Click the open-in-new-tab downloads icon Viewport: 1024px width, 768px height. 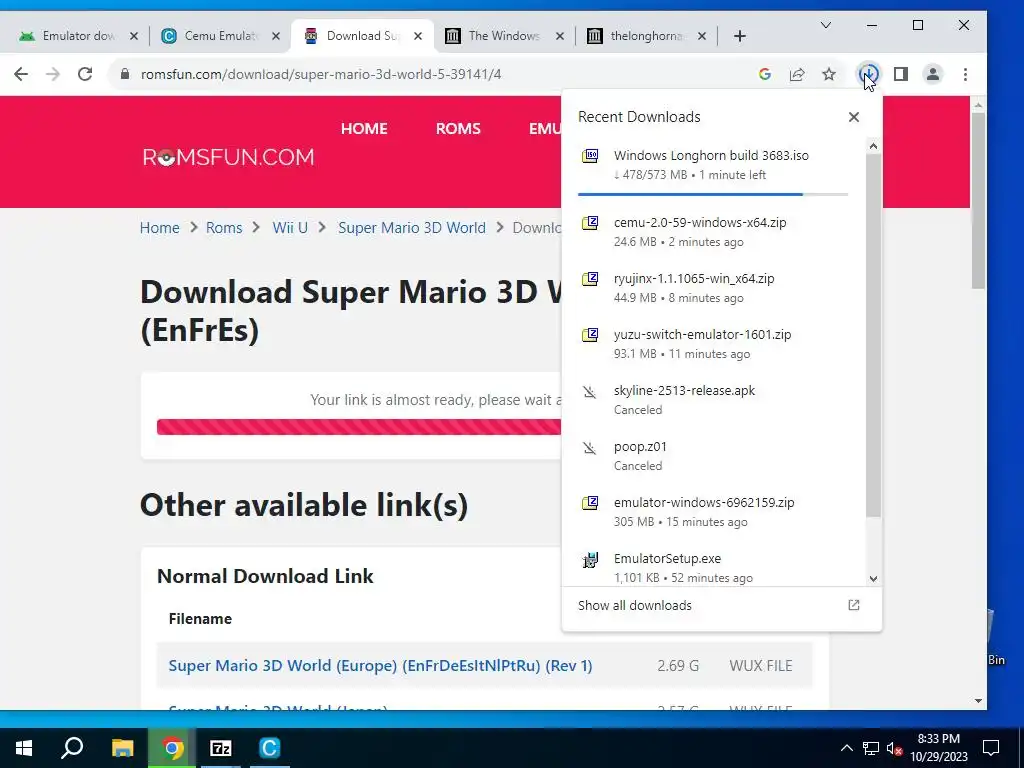click(x=854, y=605)
